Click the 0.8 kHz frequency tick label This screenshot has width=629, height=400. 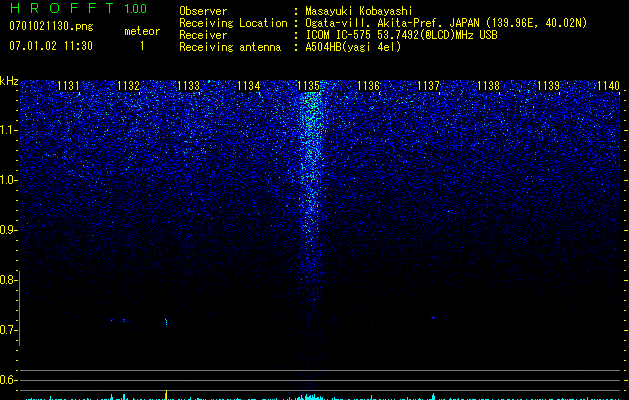pyautogui.click(x=8, y=280)
